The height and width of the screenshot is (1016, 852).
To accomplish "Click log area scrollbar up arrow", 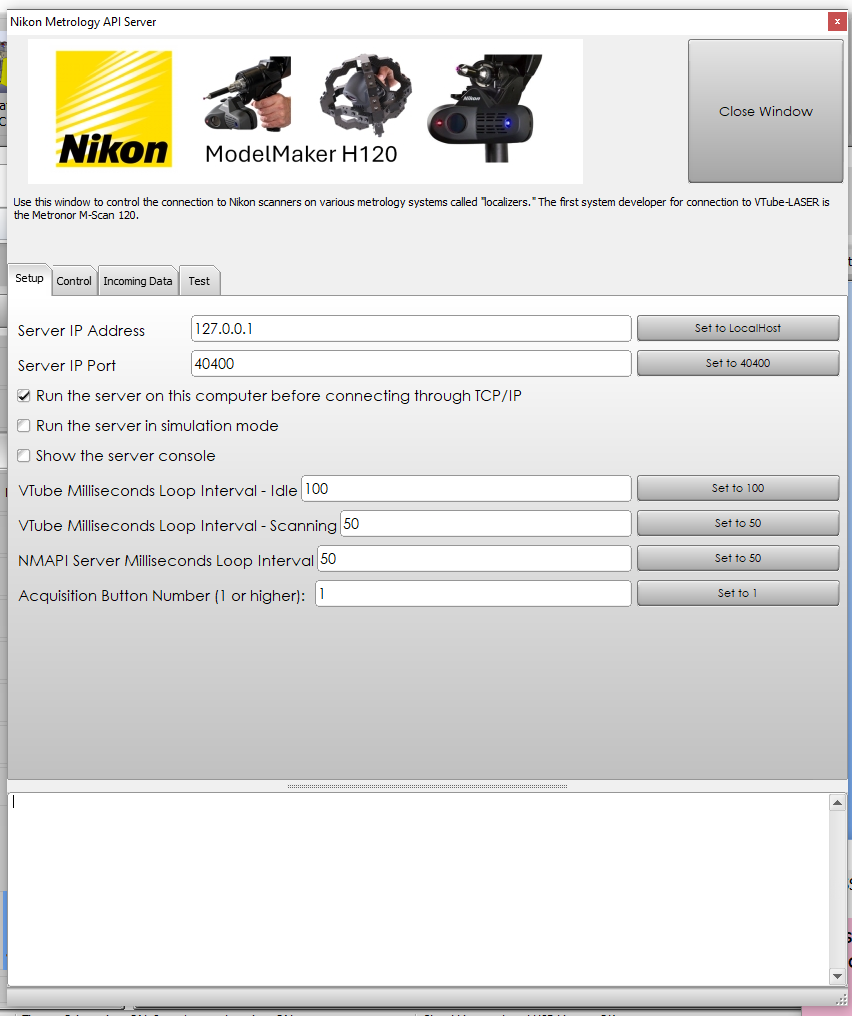I will [x=837, y=803].
